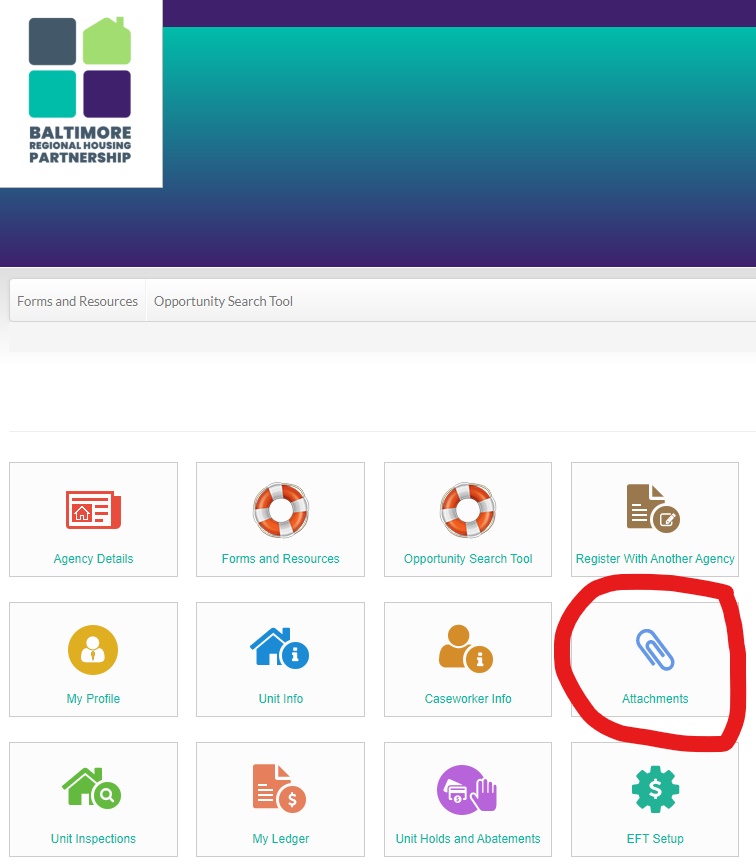Open the Caseworker Info person icon
The image size is (756, 864).
coord(467,649)
